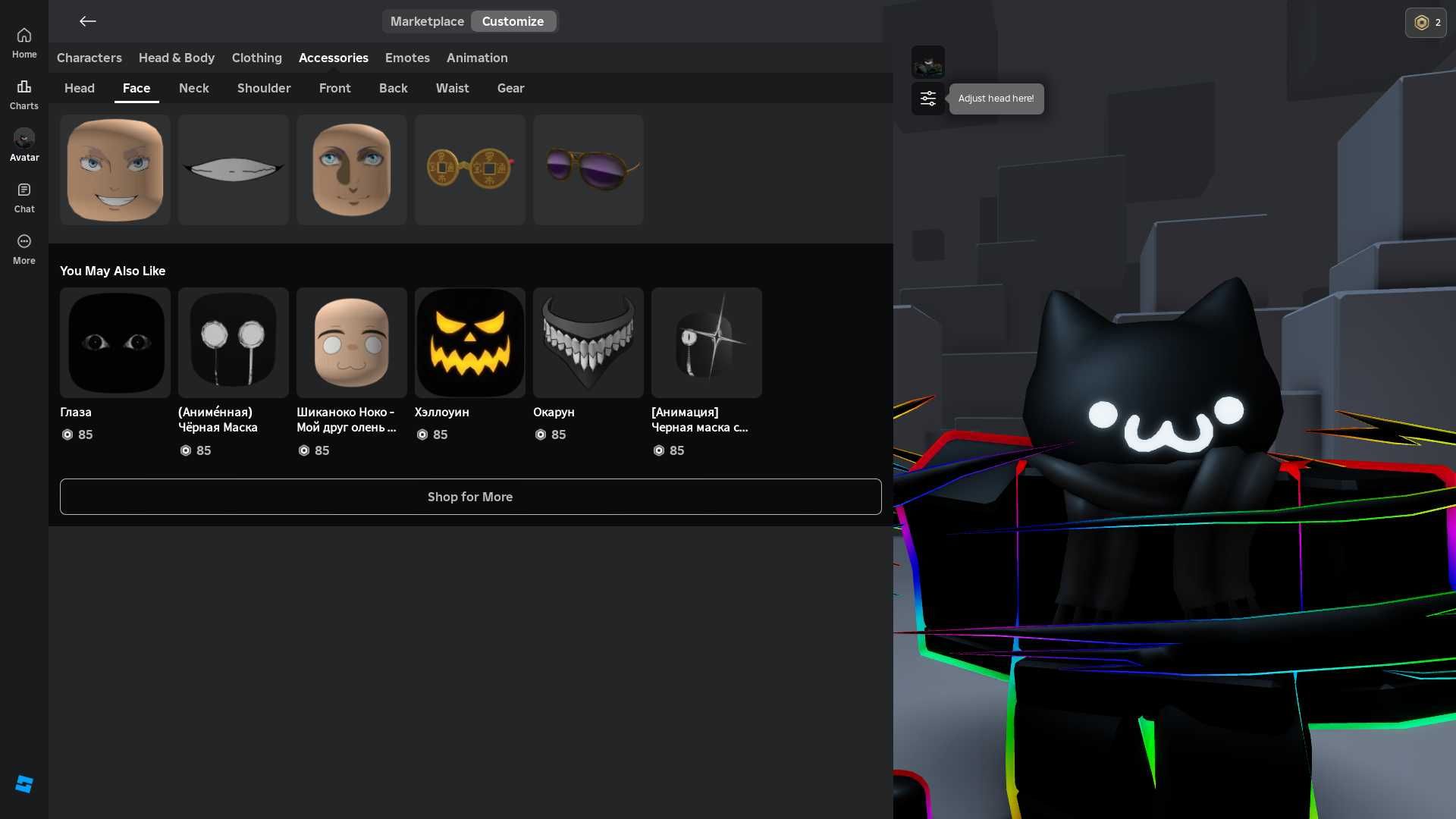1456x819 pixels.
Task: Switch to Customize mode
Action: point(513,21)
